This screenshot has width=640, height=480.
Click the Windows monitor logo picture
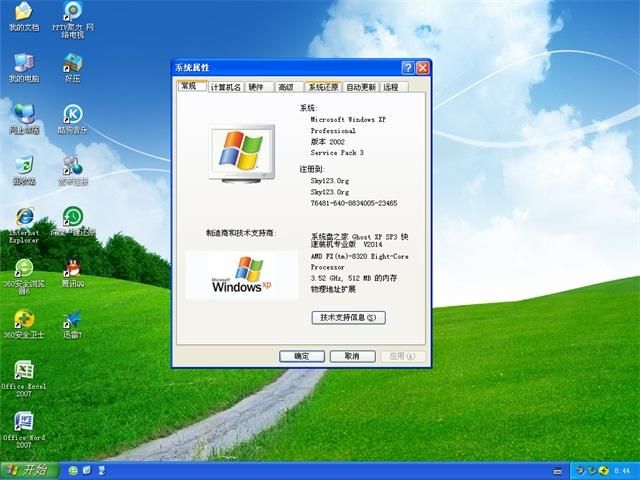tap(242, 153)
